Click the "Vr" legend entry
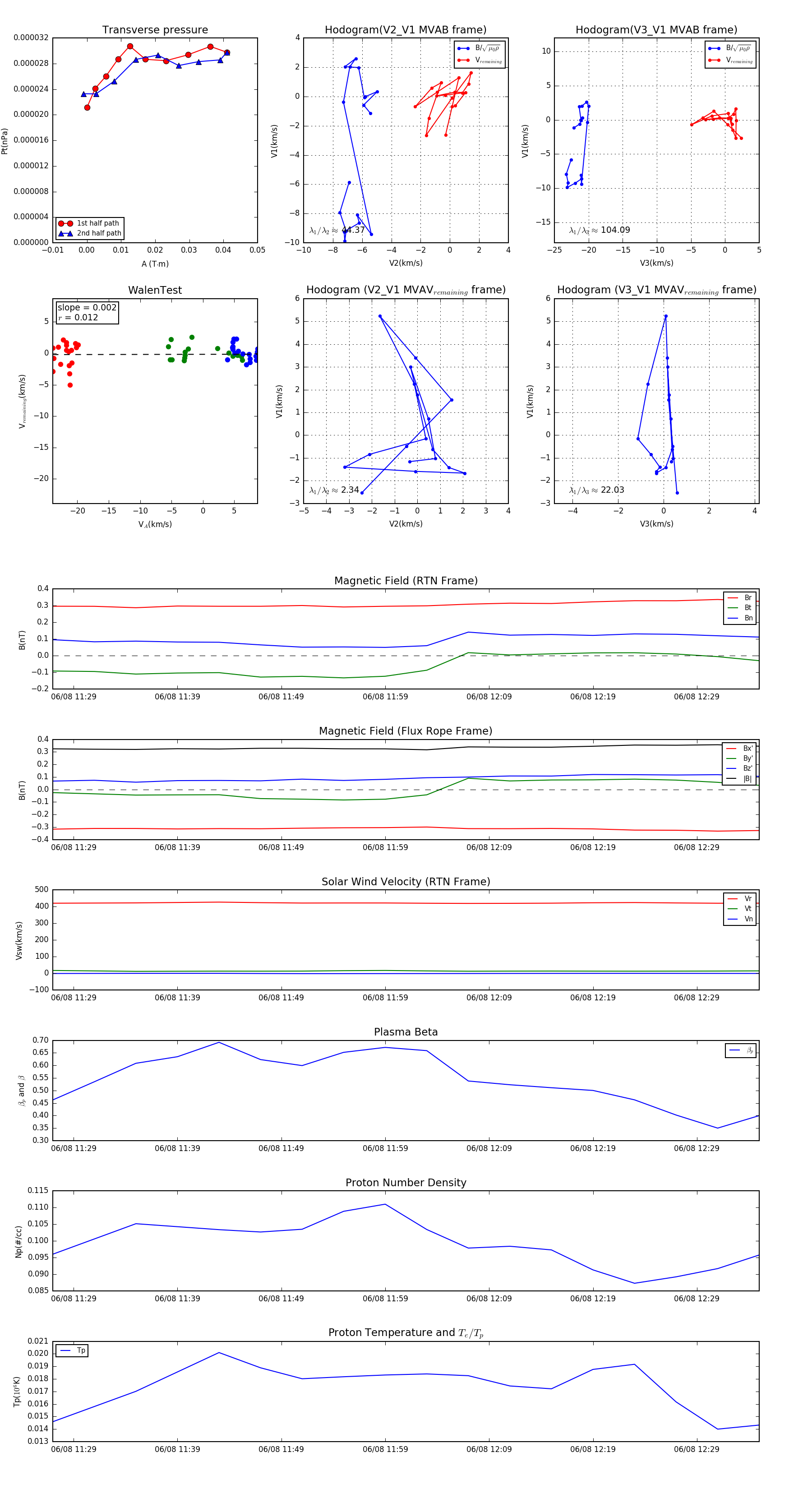812x1489 pixels. [740, 899]
